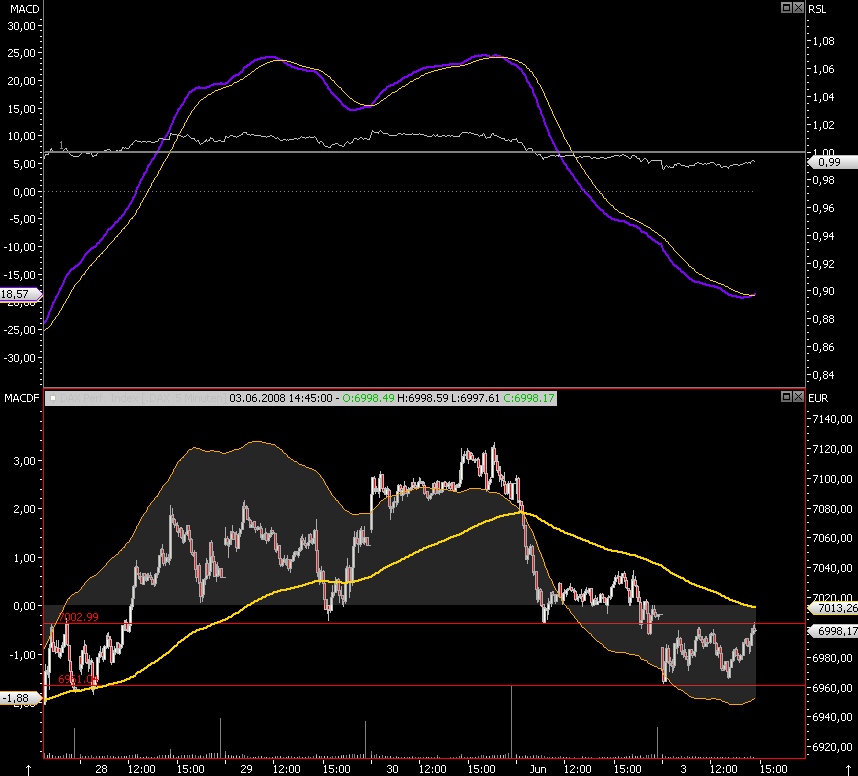Click the -30,00 MACD axis label

click(x=20, y=358)
